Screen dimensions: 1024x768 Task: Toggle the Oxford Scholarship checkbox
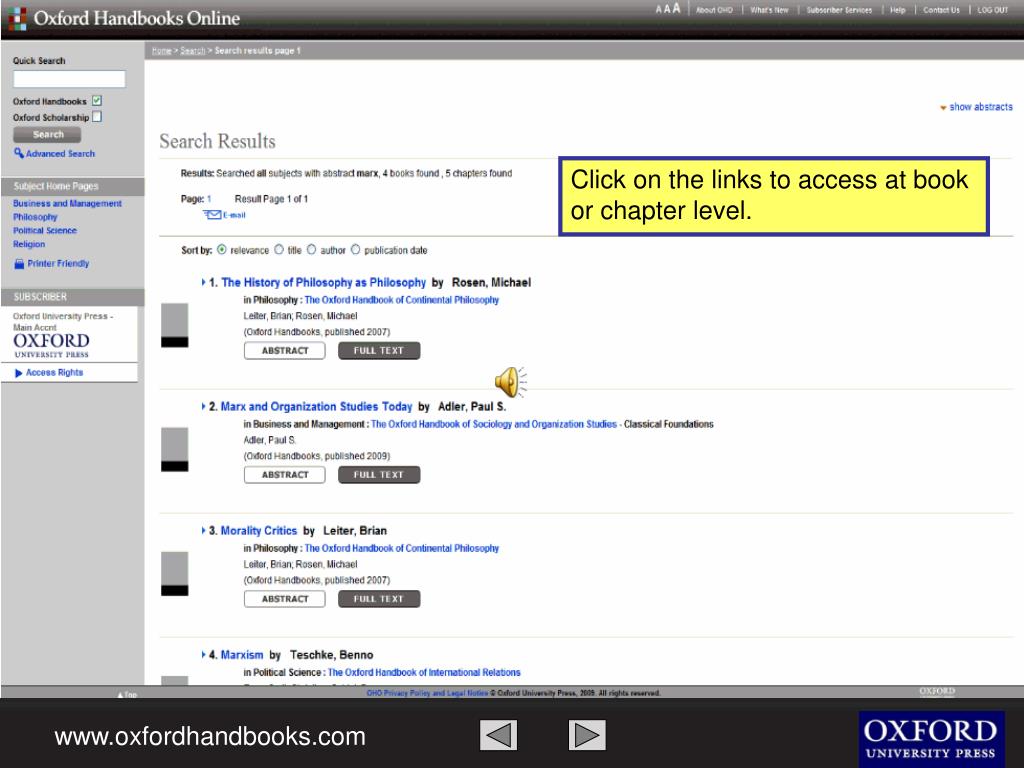point(97,117)
